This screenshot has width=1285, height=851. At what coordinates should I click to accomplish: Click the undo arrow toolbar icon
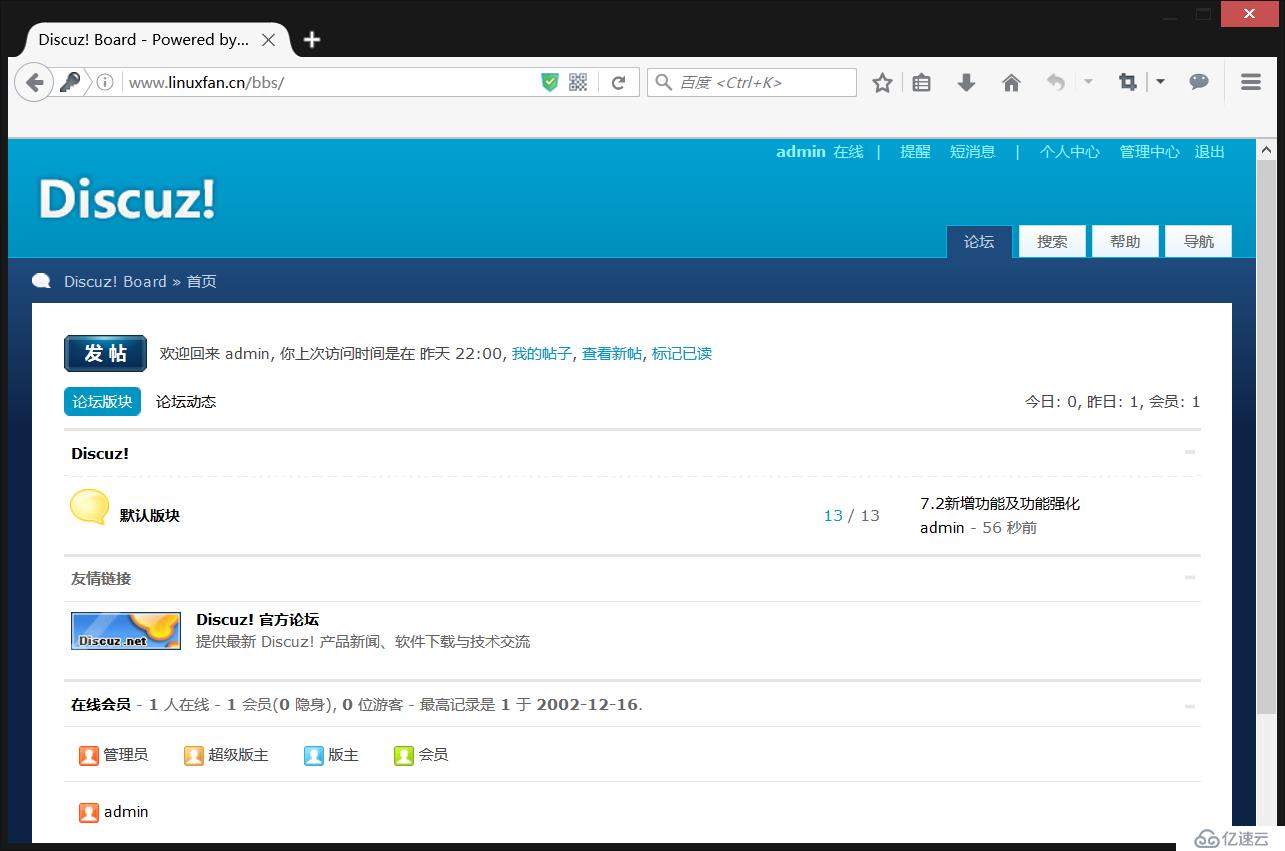click(1055, 82)
